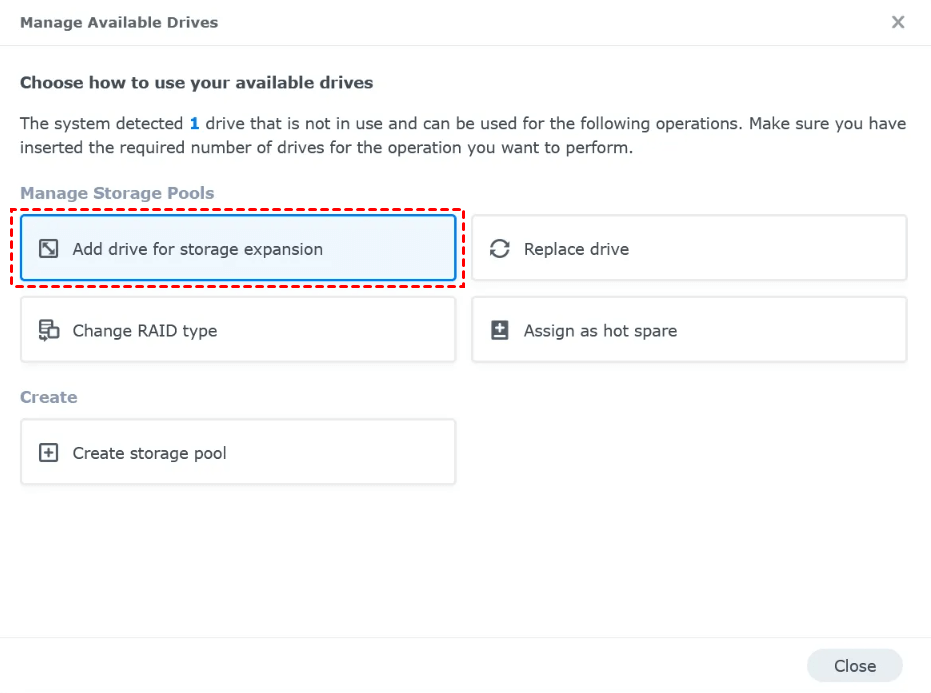Choose Assign as hot spare
The width and height of the screenshot is (931, 693).
600,330
